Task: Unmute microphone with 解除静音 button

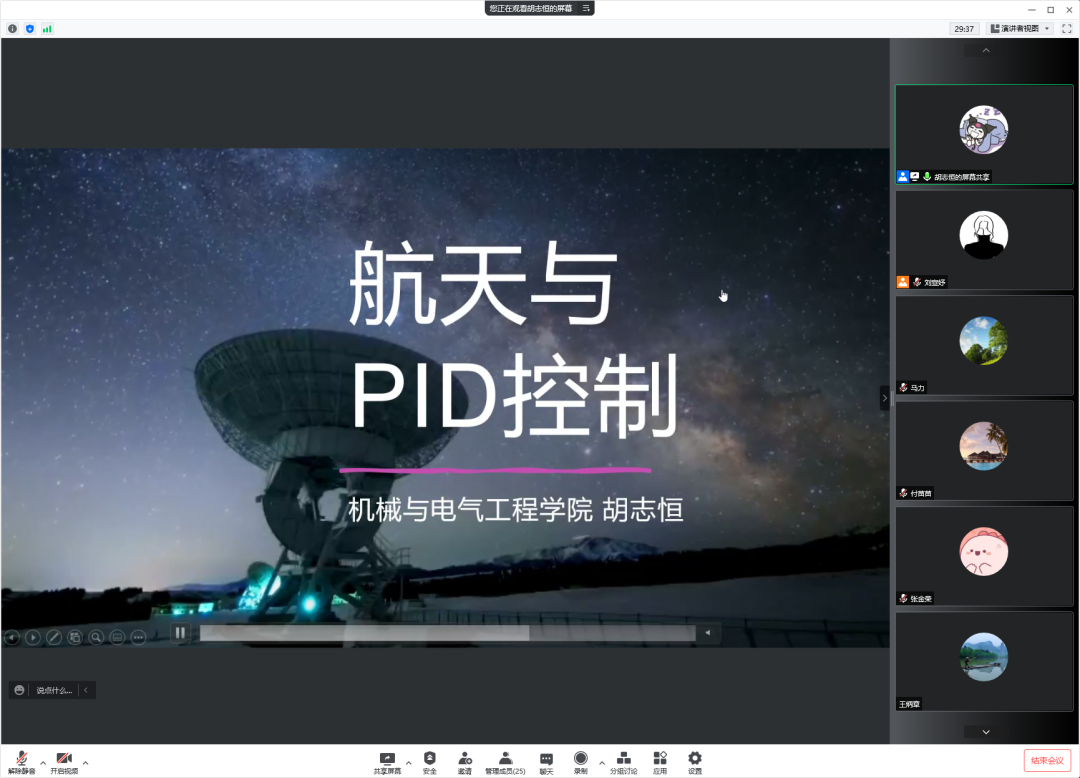Action: (21, 761)
